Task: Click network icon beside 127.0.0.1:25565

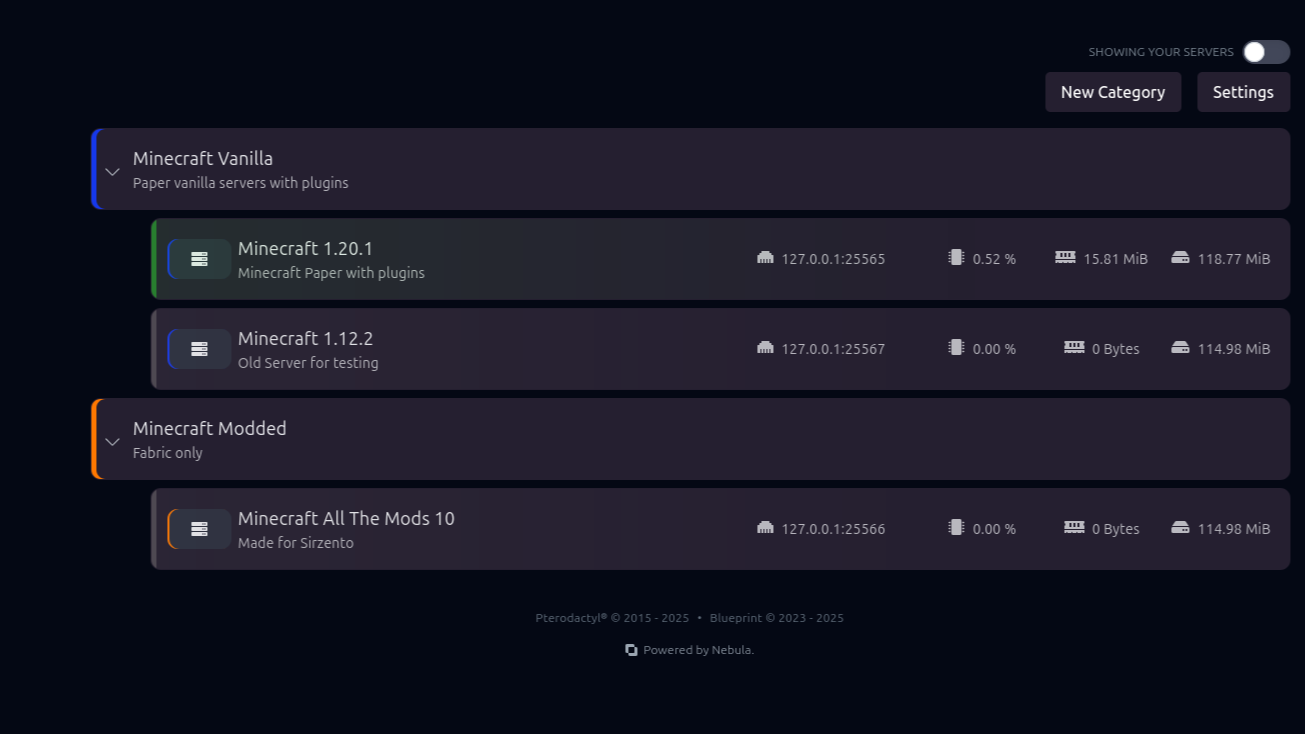Action: pyautogui.click(x=765, y=258)
